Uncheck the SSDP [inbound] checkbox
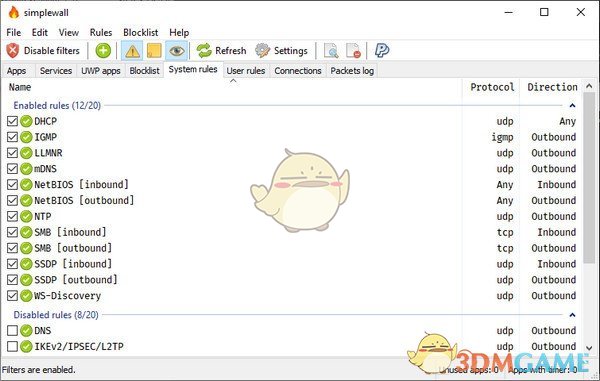This screenshot has width=600, height=381. 12,264
